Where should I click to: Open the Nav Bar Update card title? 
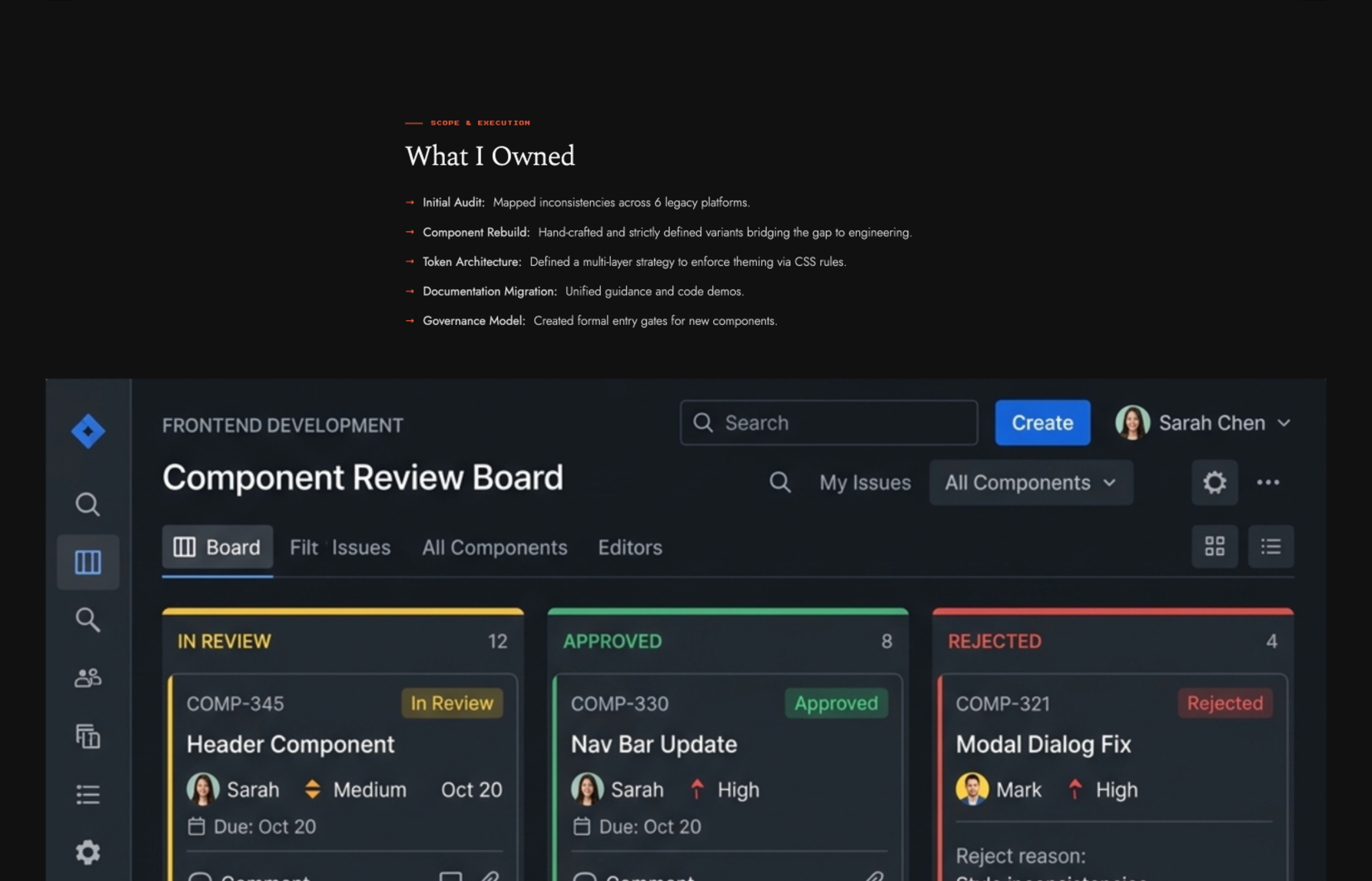click(654, 744)
